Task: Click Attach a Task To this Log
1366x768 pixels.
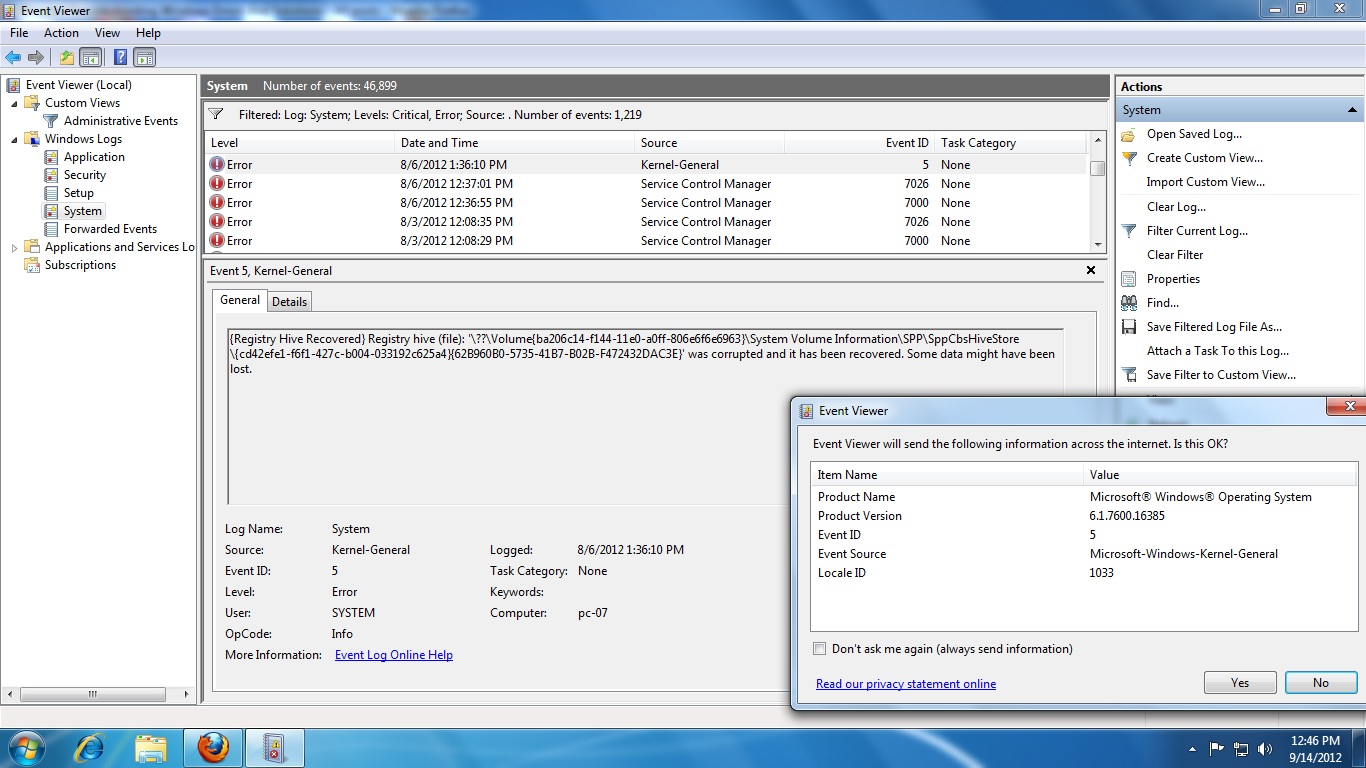Action: 1218,351
